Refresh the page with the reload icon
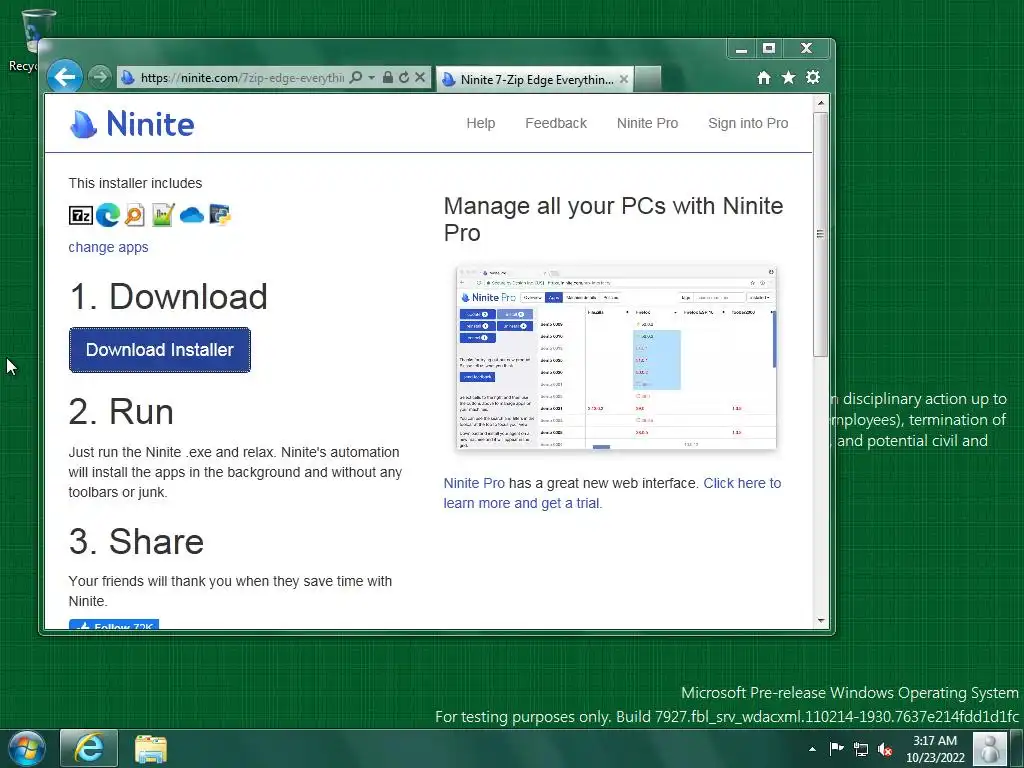1024x768 pixels. (x=404, y=77)
